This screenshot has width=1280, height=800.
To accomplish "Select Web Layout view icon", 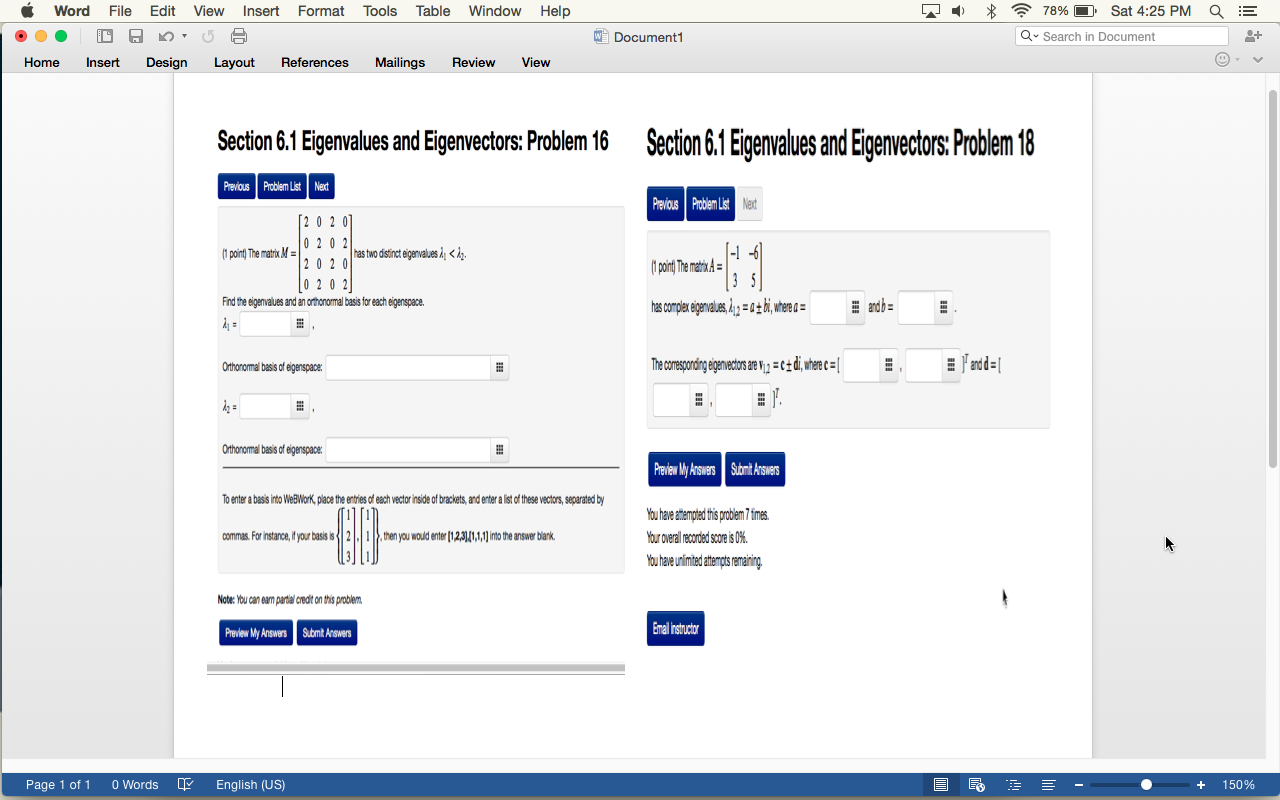I will [x=977, y=785].
